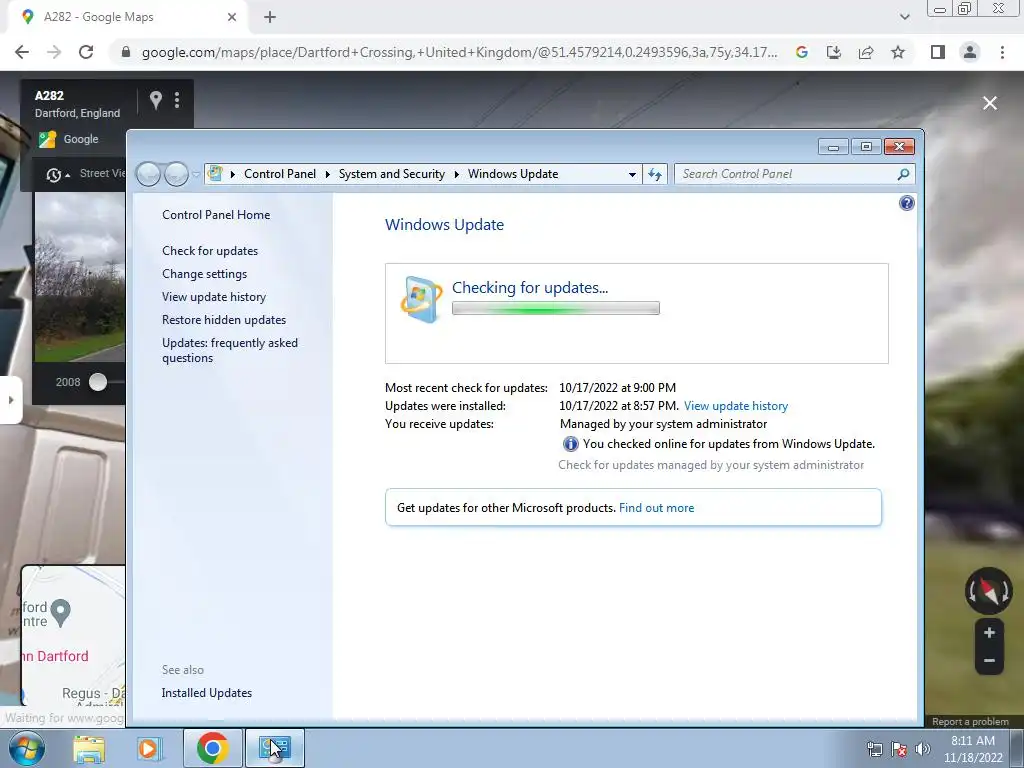Click the blue info icon beside update message

[x=570, y=444]
